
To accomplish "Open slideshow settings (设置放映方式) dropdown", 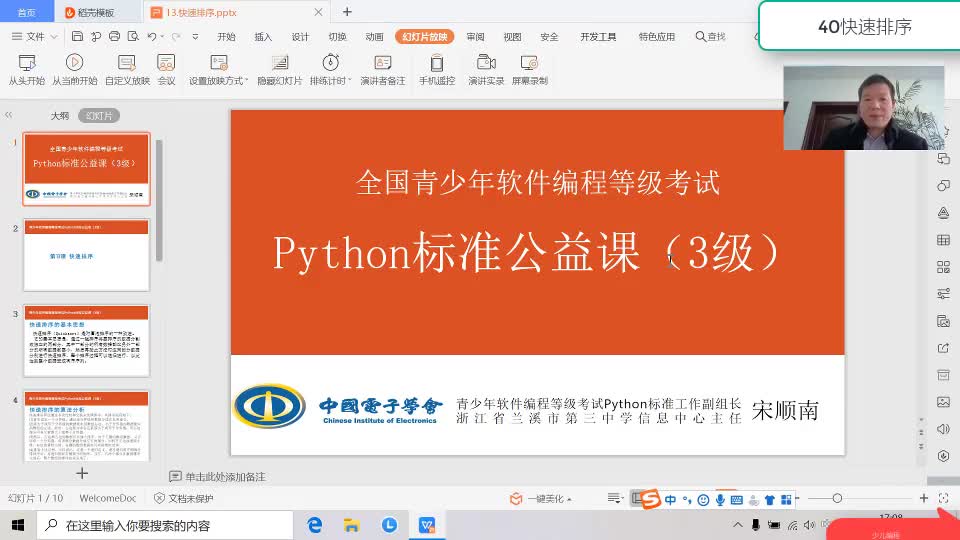I will click(x=219, y=70).
